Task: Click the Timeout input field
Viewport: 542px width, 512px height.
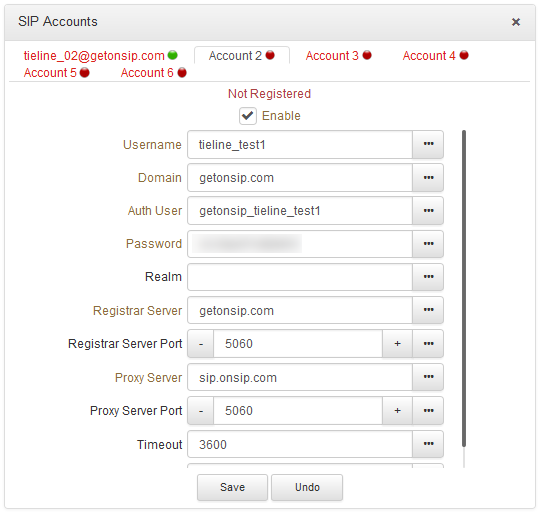Action: point(300,444)
